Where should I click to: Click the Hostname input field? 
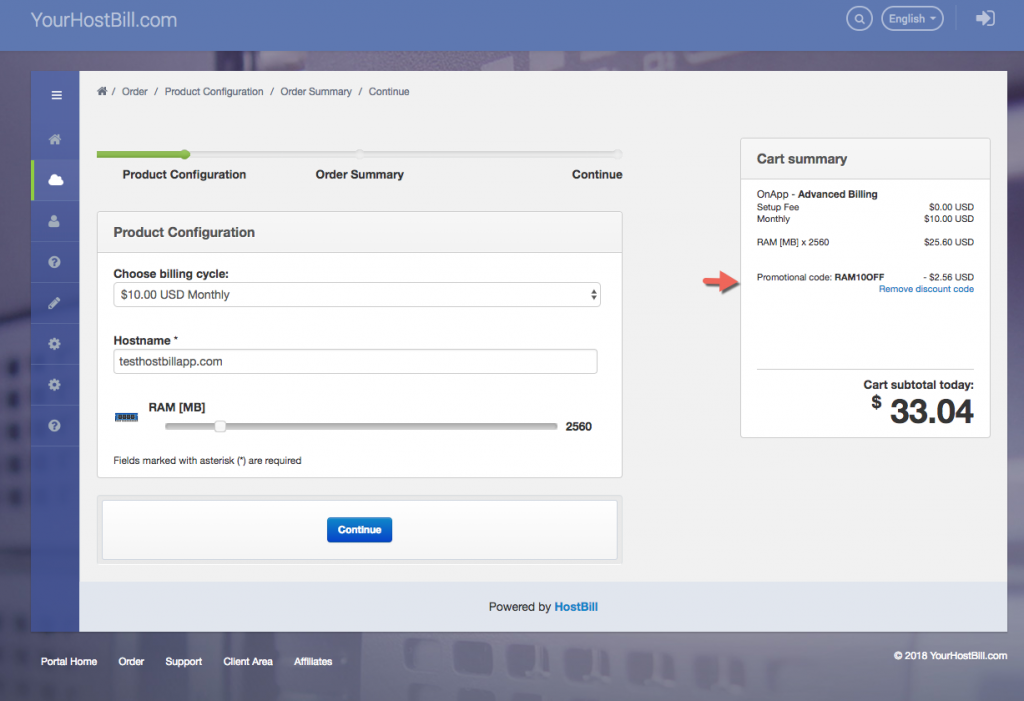355,361
